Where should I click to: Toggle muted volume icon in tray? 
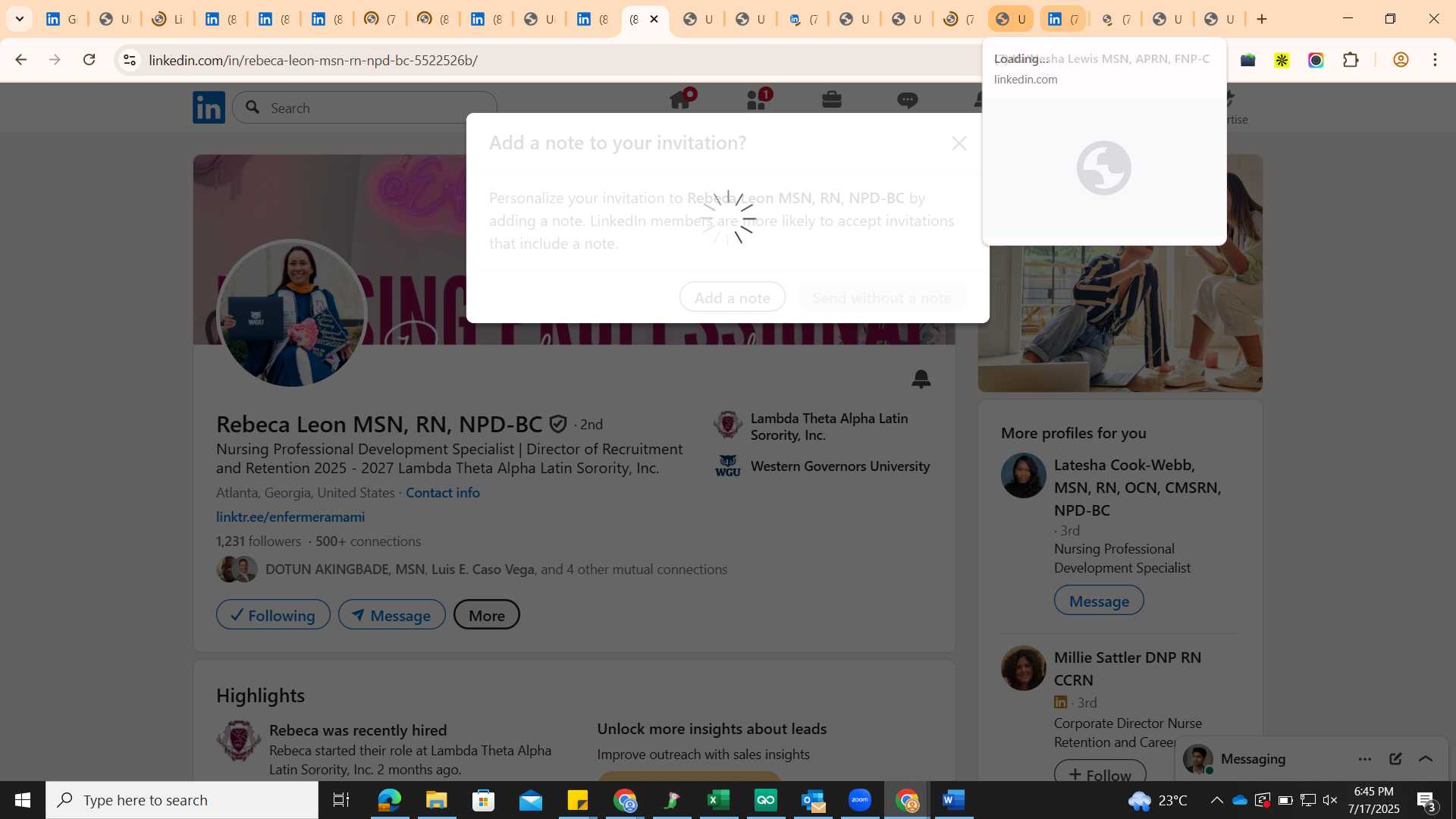[1330, 800]
